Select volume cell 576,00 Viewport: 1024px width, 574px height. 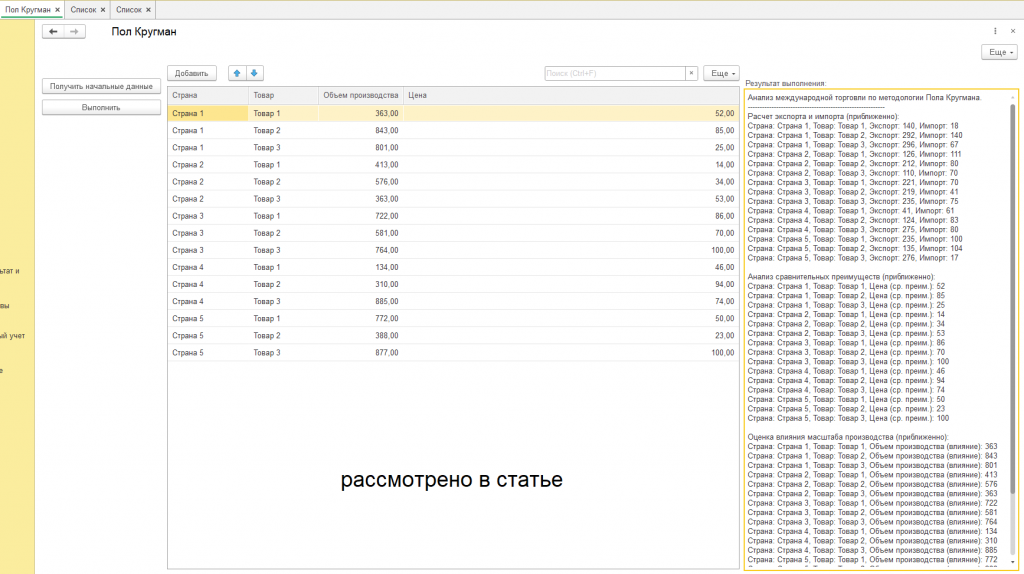tap(360, 182)
